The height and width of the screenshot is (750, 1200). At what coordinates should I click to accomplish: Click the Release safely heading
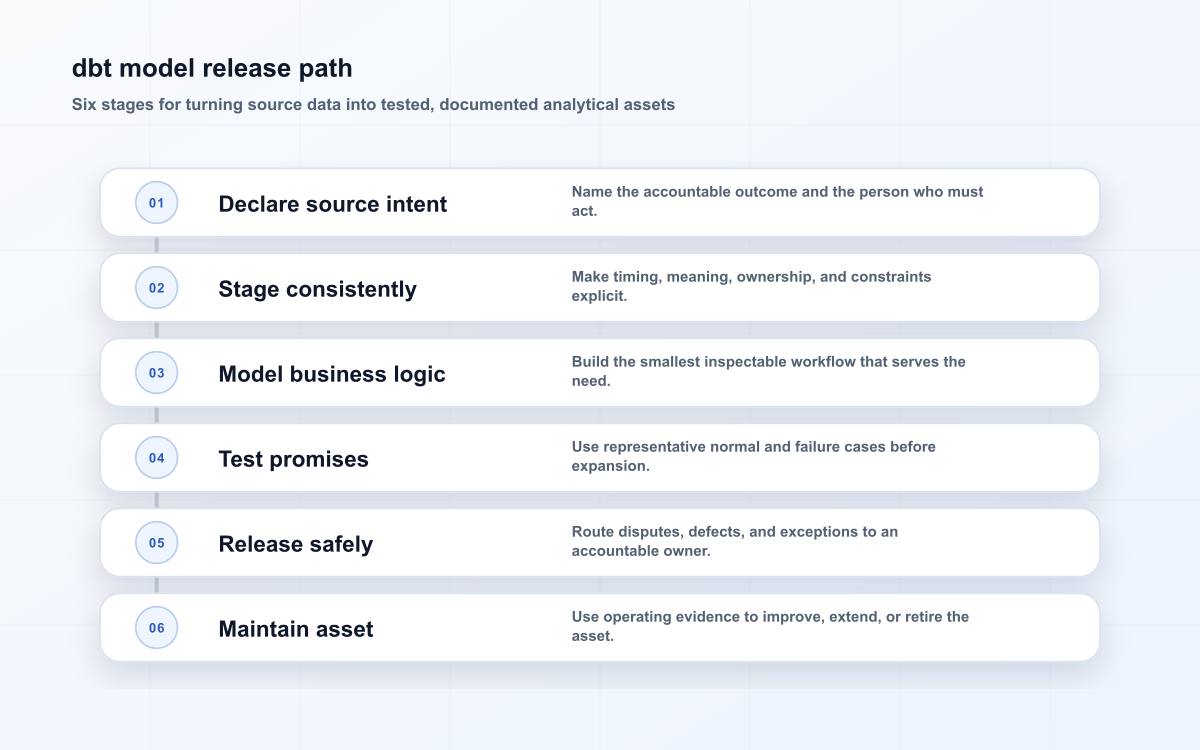click(296, 544)
